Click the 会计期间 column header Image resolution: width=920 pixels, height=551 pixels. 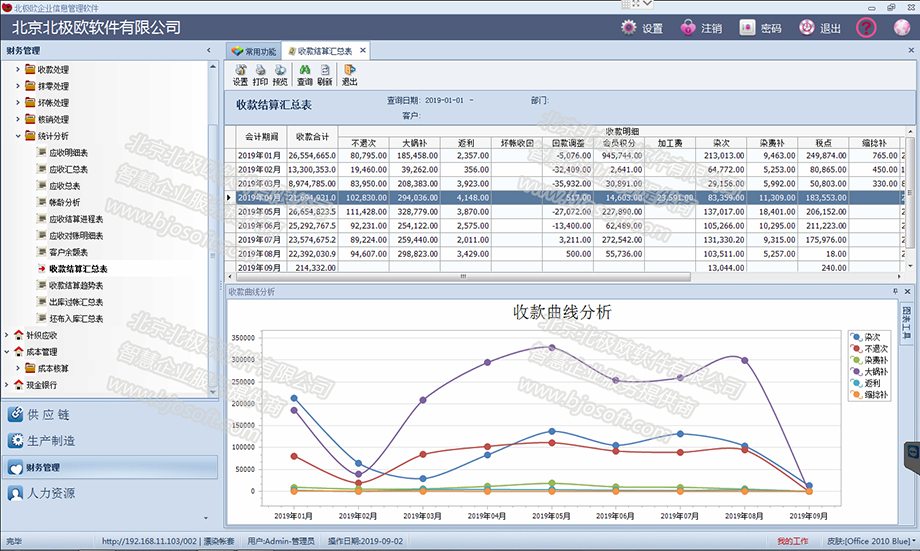pyautogui.click(x=261, y=137)
